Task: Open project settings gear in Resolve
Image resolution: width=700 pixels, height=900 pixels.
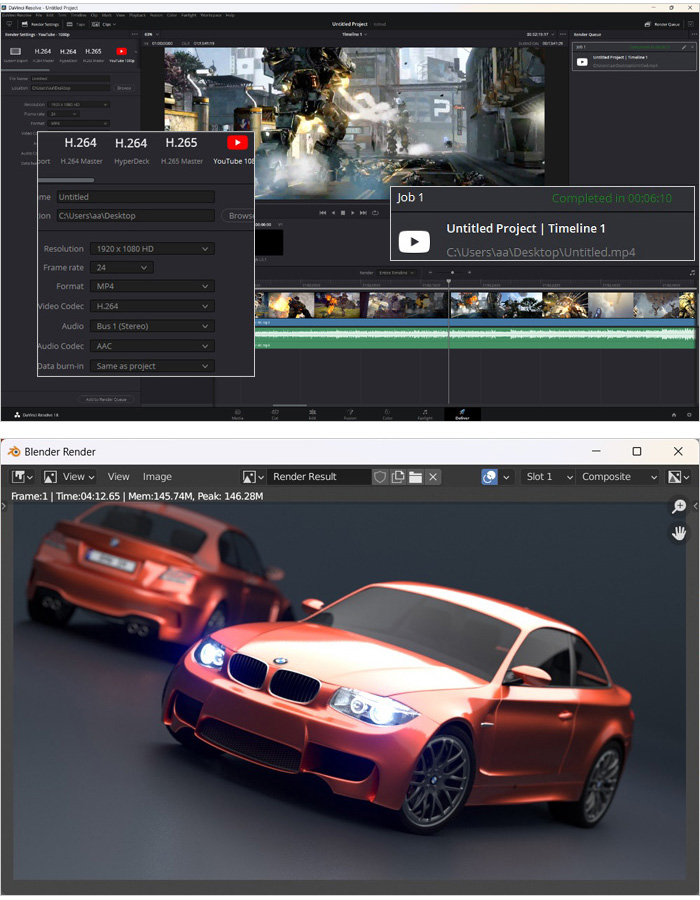Action: (689, 414)
